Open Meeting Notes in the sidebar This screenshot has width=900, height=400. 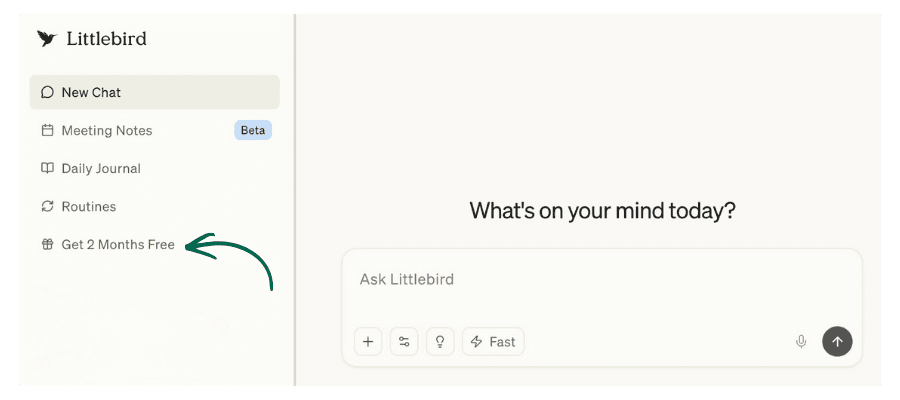coord(107,131)
